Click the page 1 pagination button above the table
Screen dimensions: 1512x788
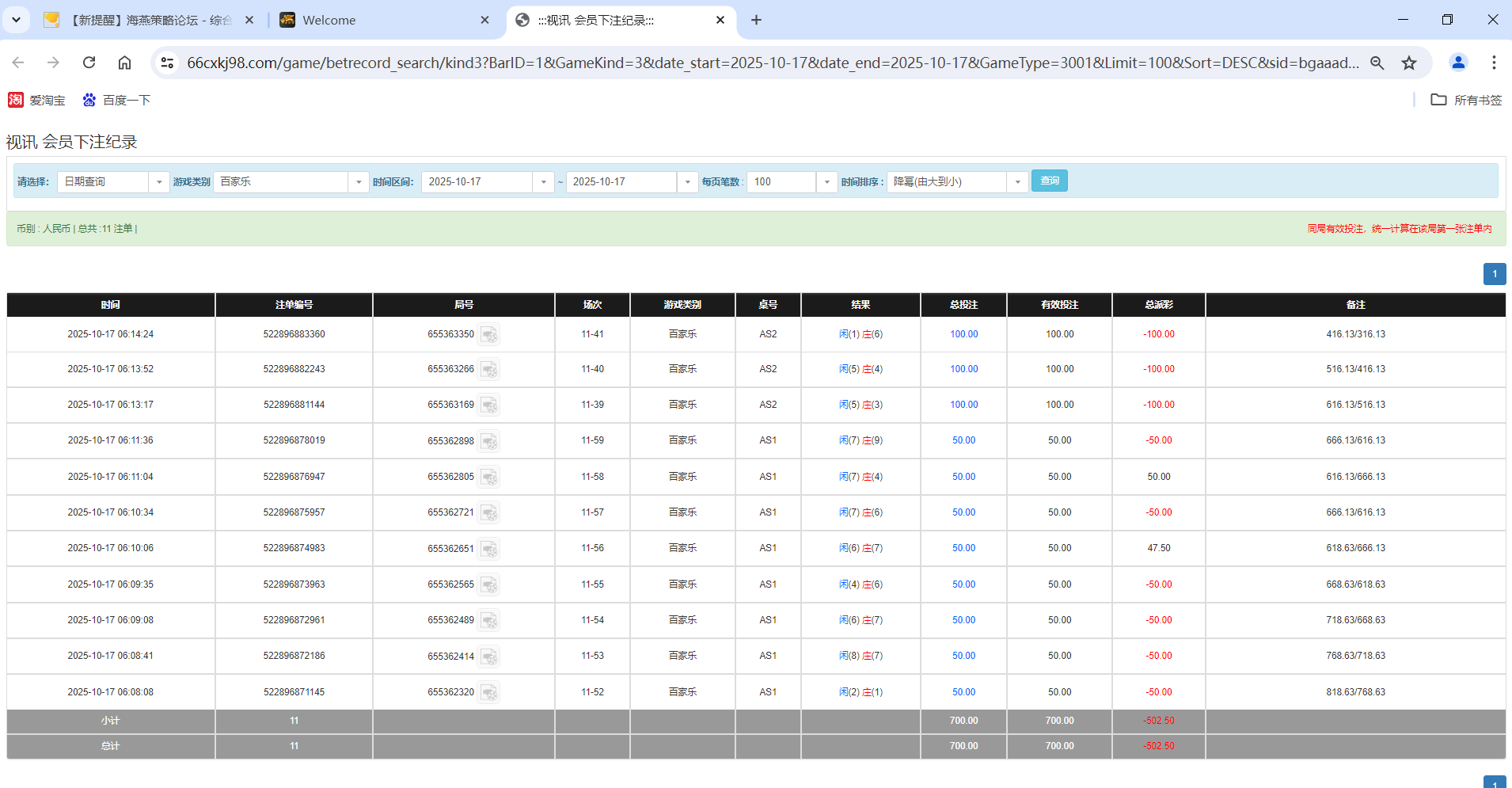[1494, 274]
